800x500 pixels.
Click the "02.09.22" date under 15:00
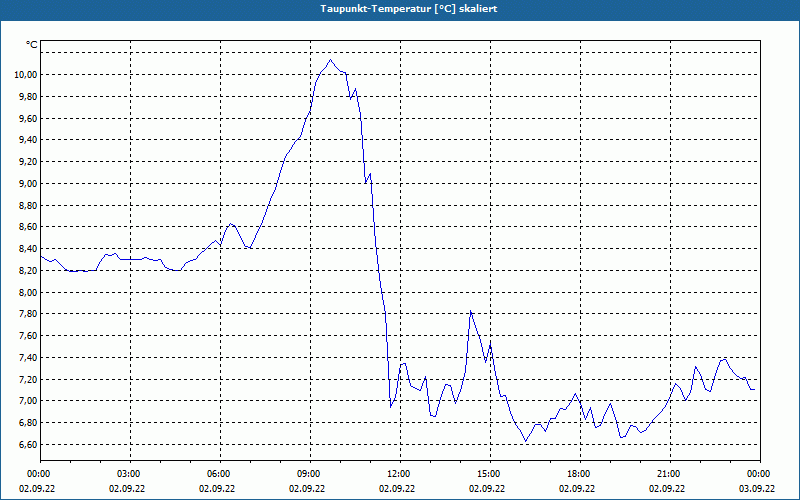point(487,489)
